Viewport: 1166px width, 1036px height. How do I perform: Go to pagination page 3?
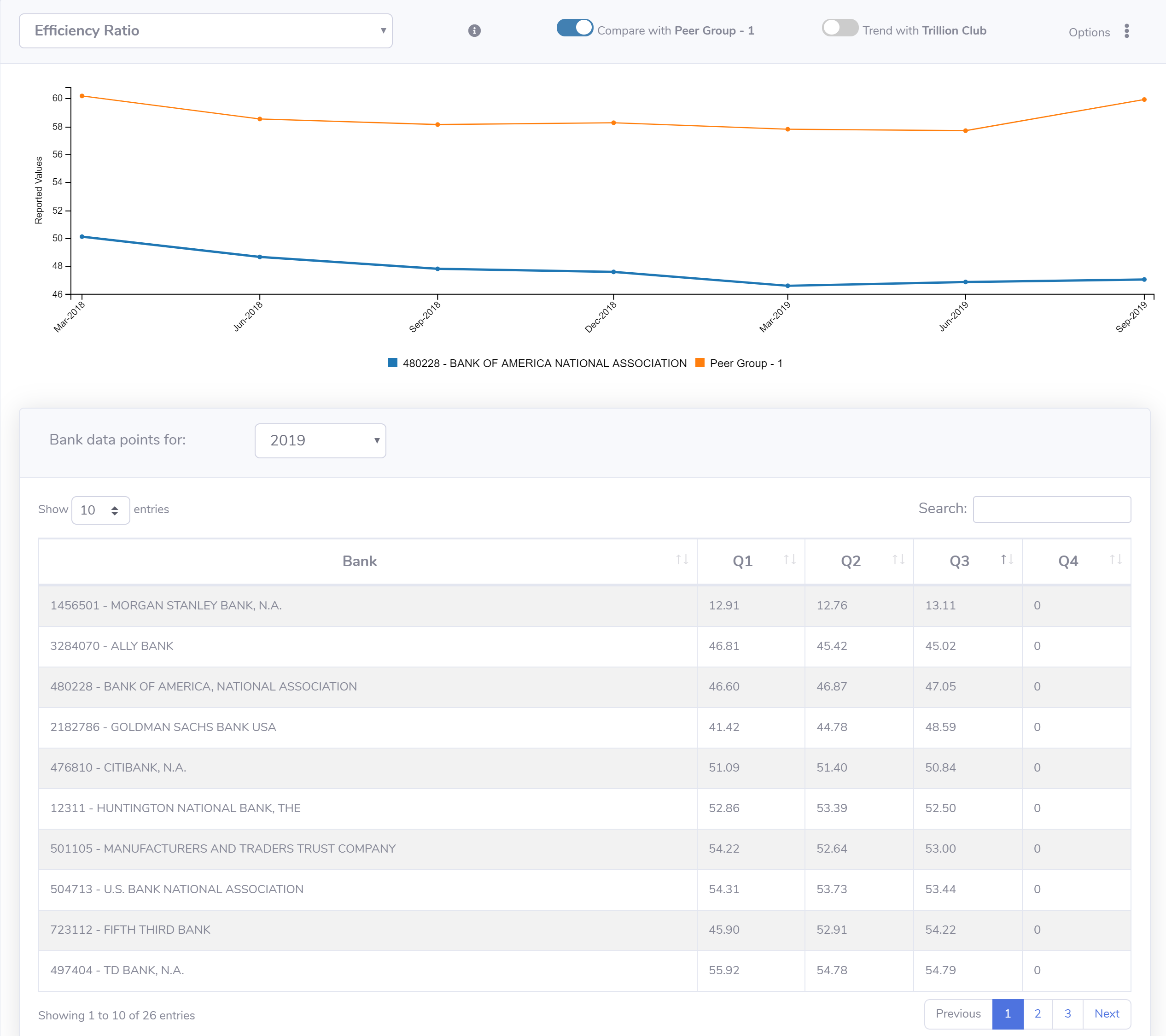click(1068, 1014)
